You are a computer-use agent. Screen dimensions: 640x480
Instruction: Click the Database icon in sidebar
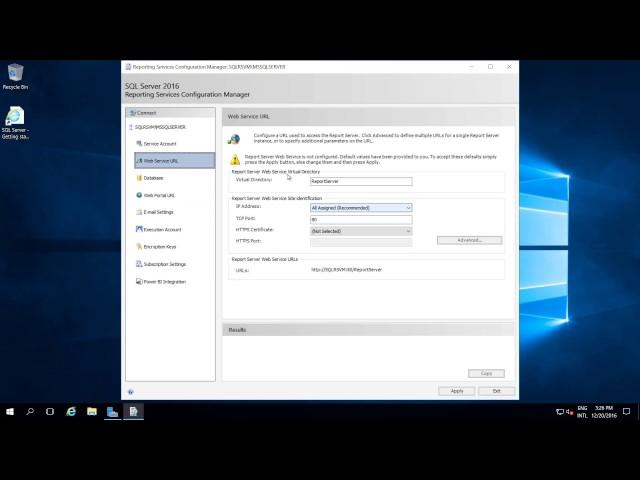[139, 178]
